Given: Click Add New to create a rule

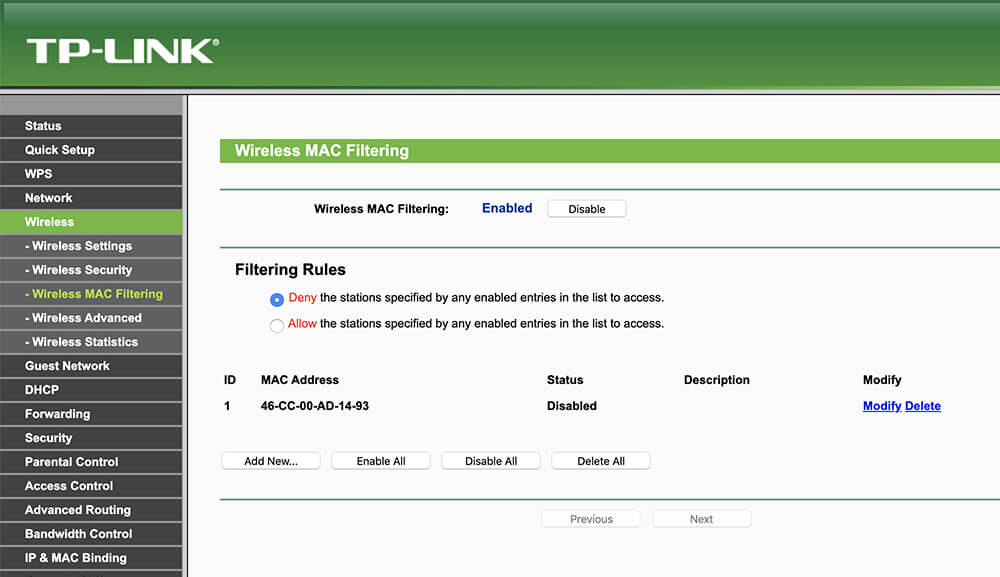Looking at the screenshot, I should [x=270, y=460].
